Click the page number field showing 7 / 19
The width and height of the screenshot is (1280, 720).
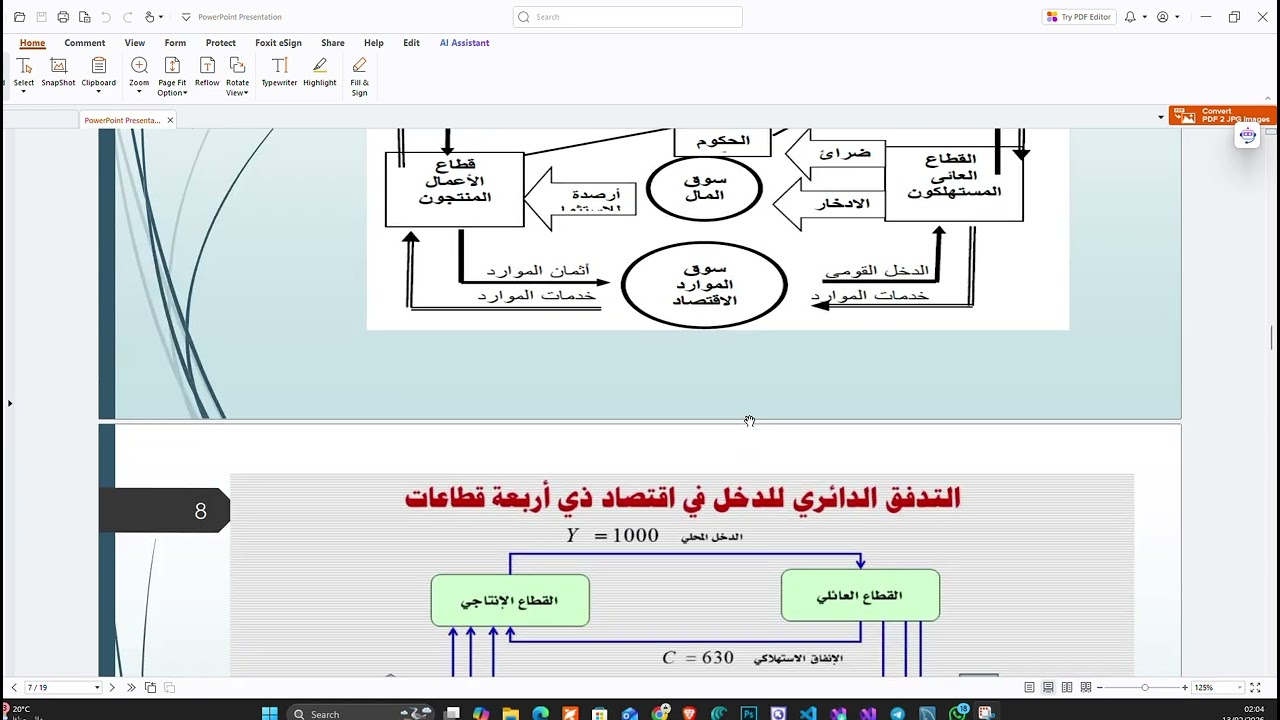64,687
